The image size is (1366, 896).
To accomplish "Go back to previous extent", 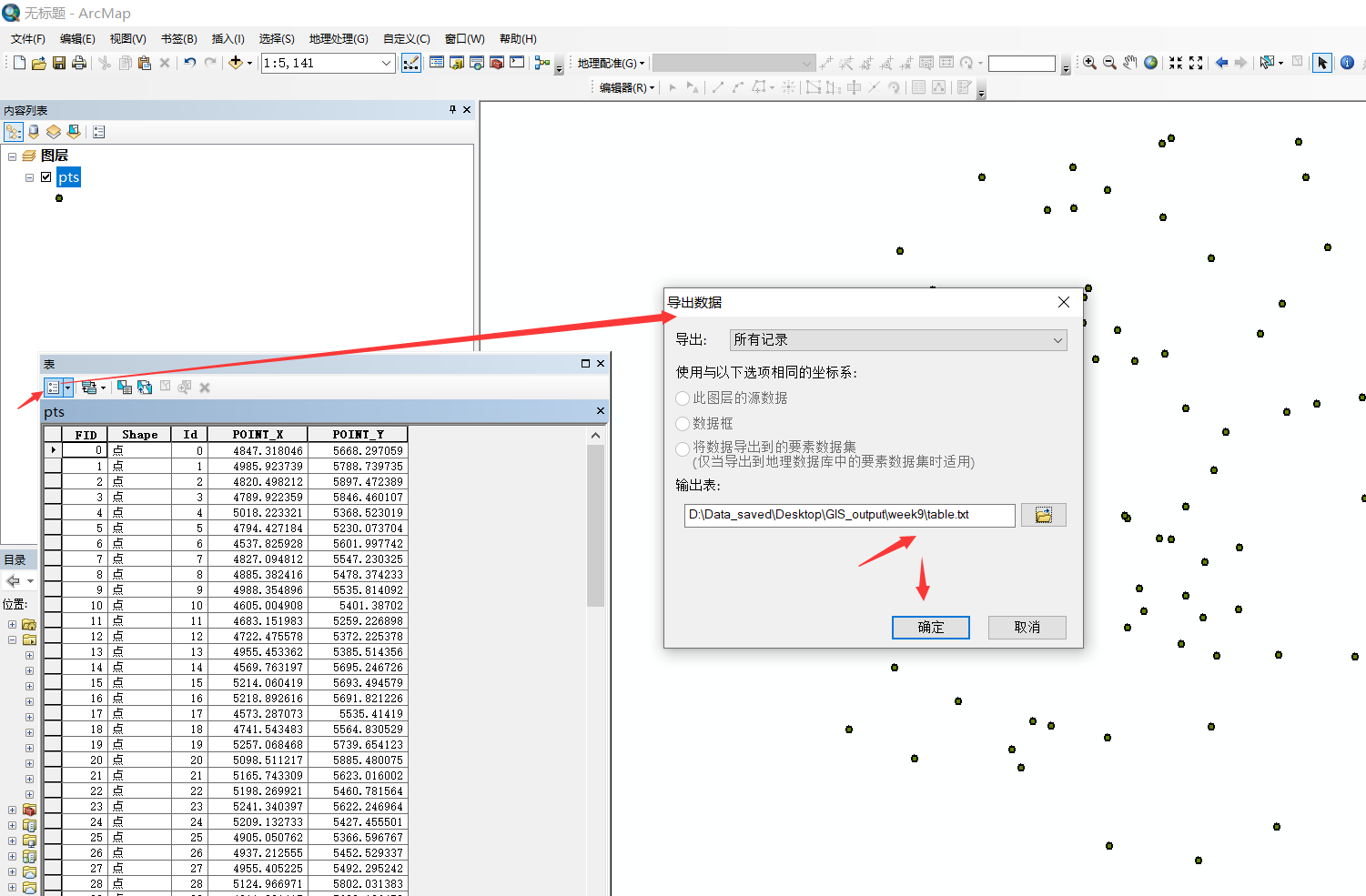I will pyautogui.click(x=1221, y=63).
